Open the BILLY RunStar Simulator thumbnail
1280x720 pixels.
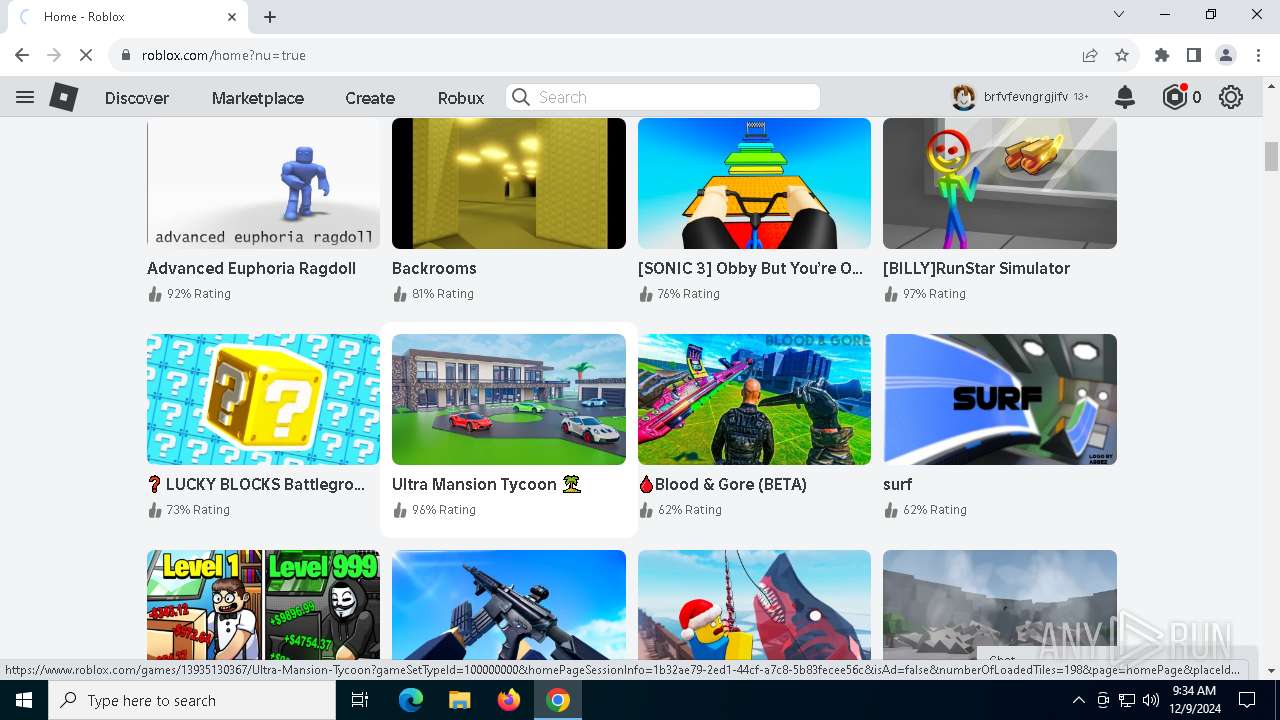click(1000, 183)
